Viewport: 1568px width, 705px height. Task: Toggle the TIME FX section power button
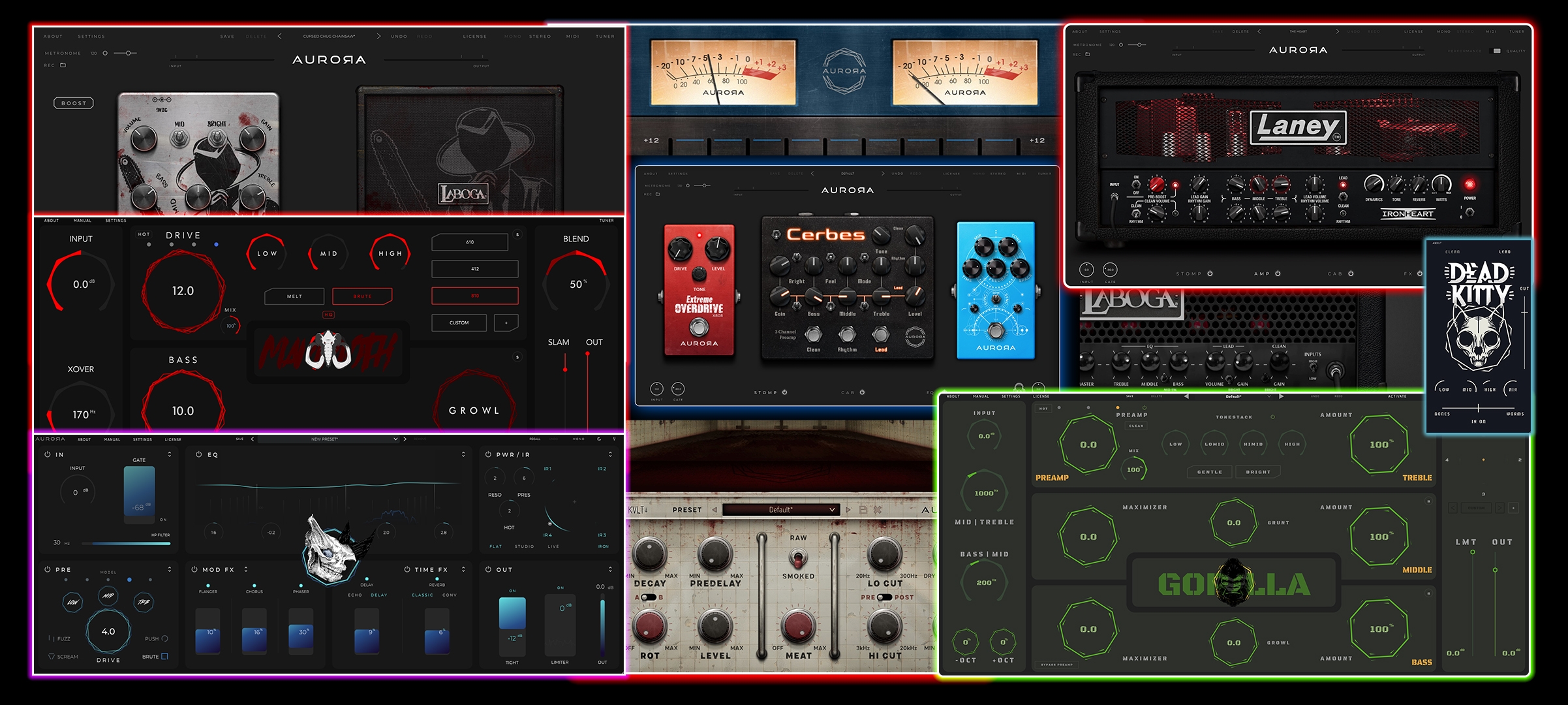(x=407, y=569)
